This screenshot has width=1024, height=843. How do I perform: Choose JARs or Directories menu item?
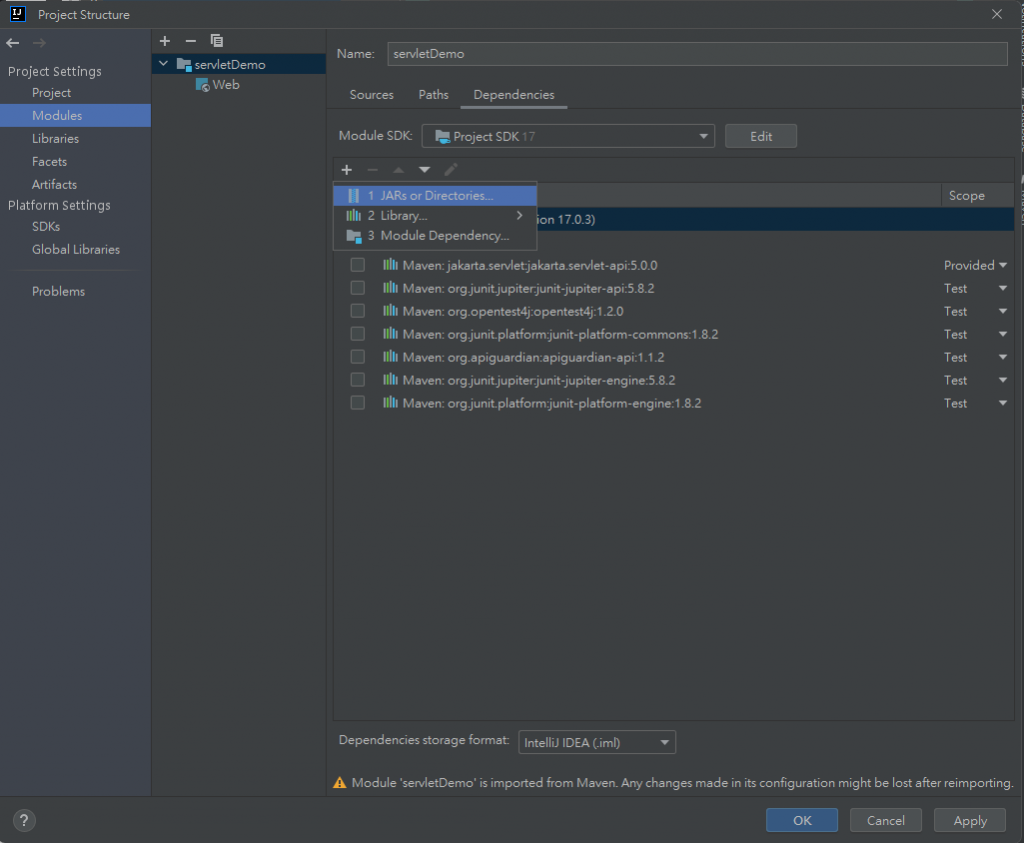click(x=435, y=195)
